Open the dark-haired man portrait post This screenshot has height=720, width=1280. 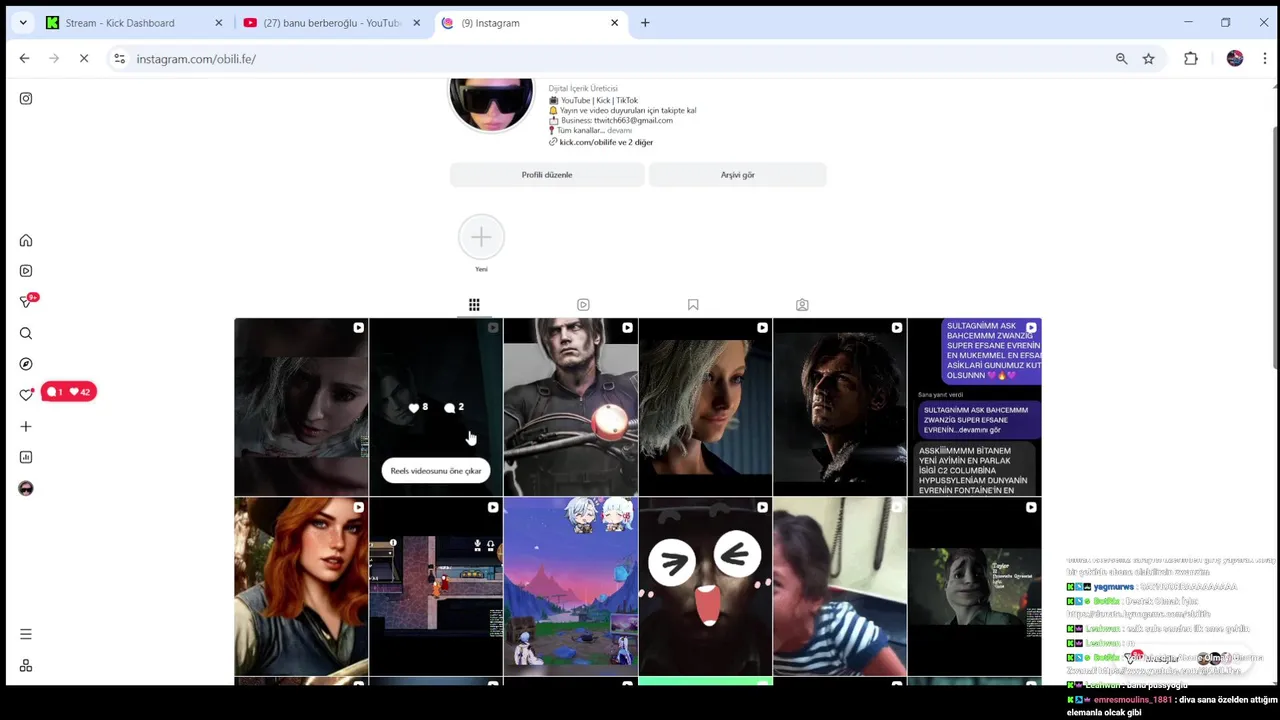point(839,407)
